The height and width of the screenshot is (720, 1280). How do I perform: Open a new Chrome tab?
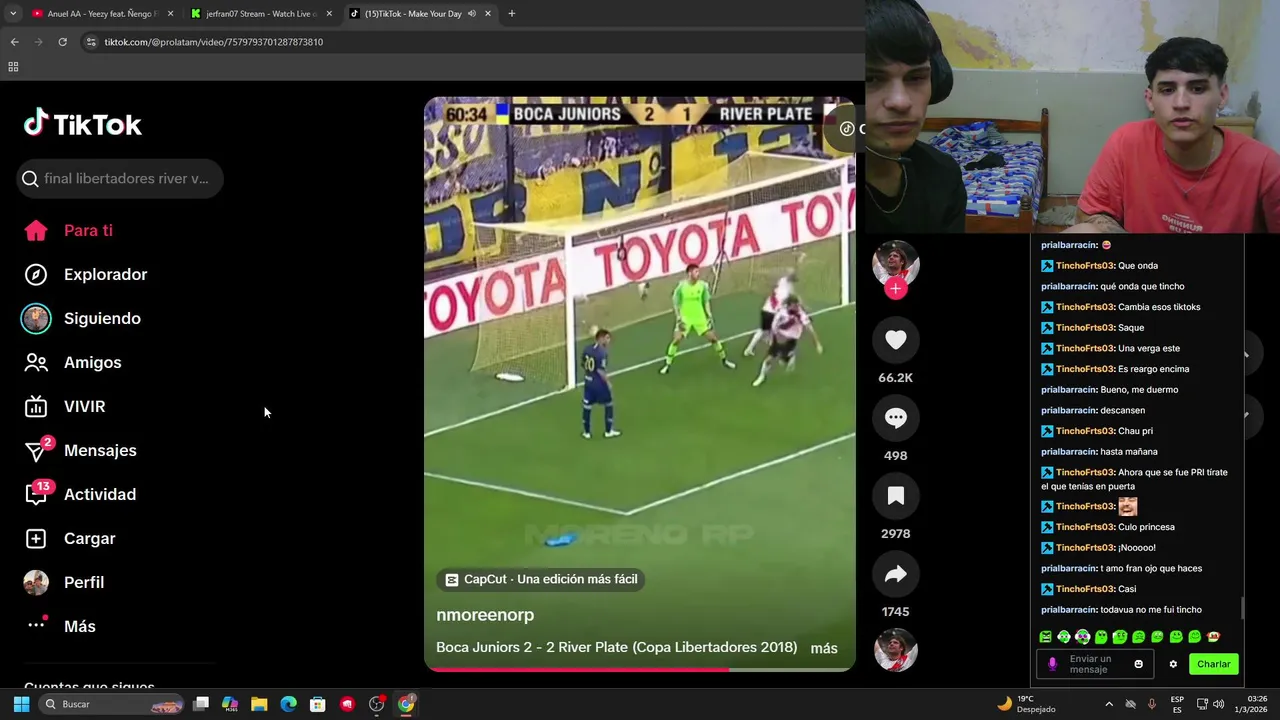(511, 14)
